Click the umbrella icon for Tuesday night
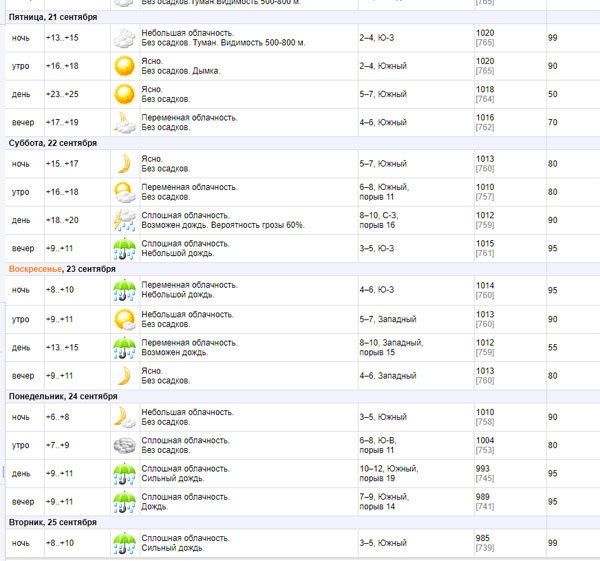 [x=124, y=543]
